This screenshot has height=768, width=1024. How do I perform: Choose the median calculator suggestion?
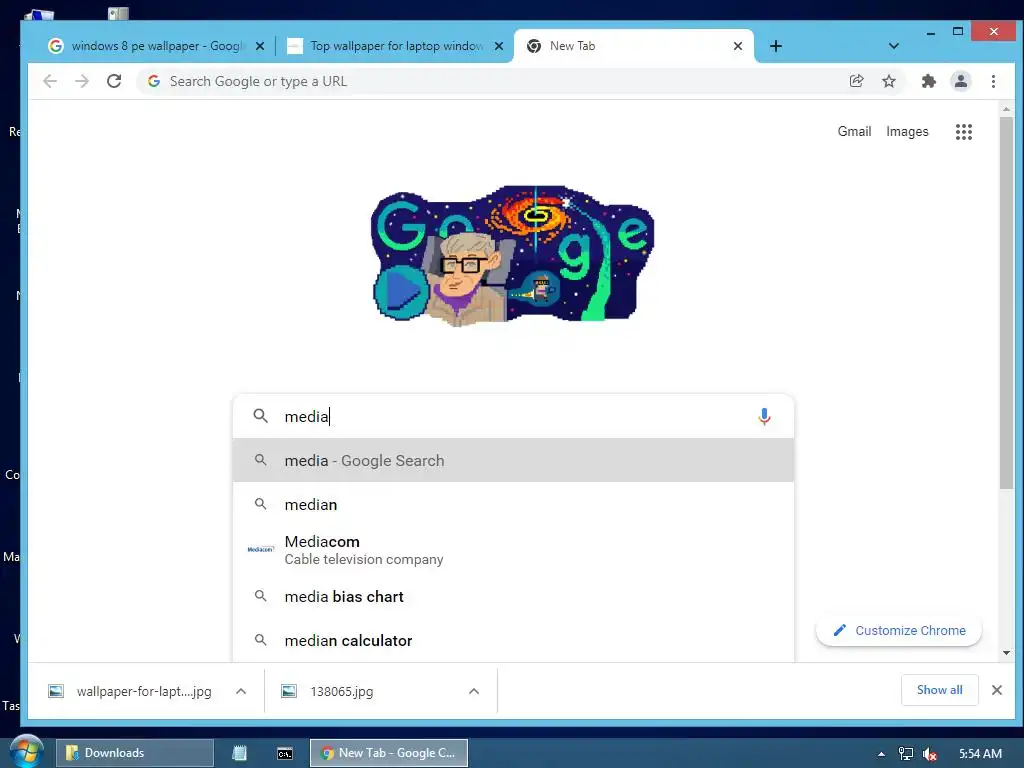coord(513,640)
